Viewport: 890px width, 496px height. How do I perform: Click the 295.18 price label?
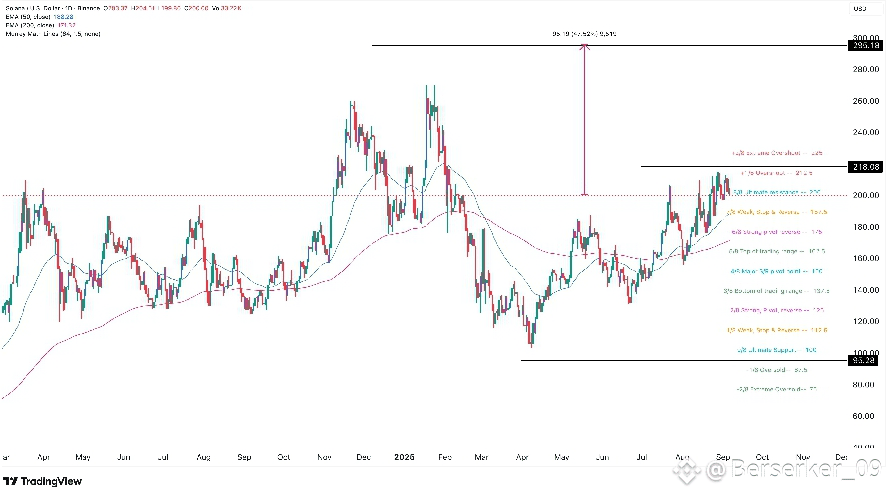click(865, 45)
